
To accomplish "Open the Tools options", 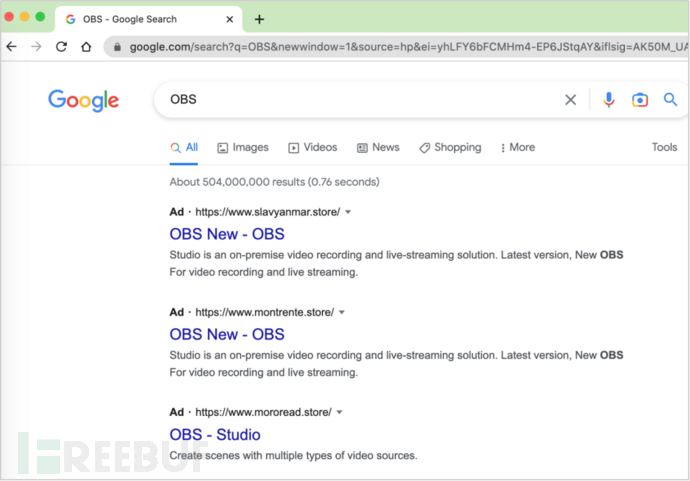I will click(664, 147).
